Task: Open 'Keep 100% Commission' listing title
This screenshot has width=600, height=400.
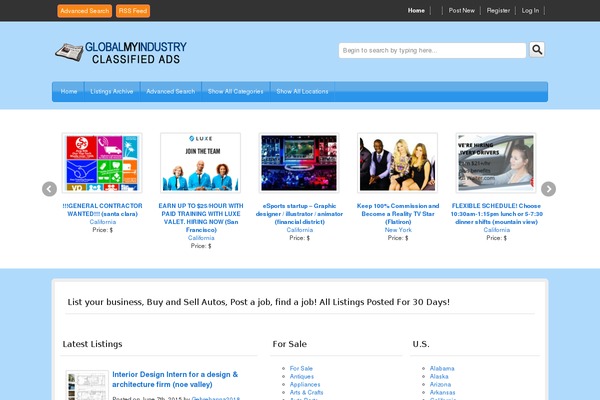Action: click(x=398, y=214)
